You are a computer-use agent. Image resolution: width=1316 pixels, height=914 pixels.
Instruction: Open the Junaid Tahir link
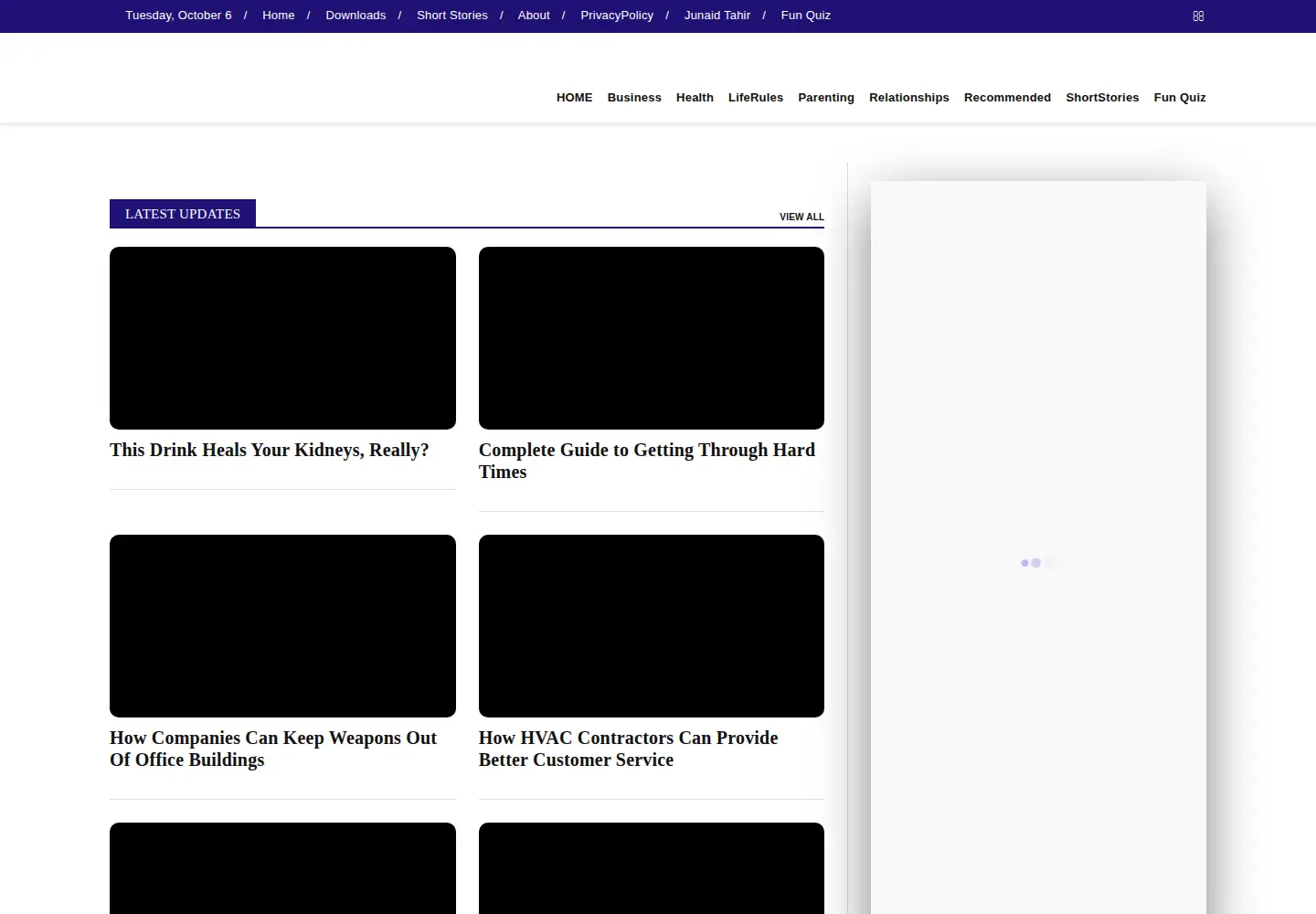click(717, 16)
